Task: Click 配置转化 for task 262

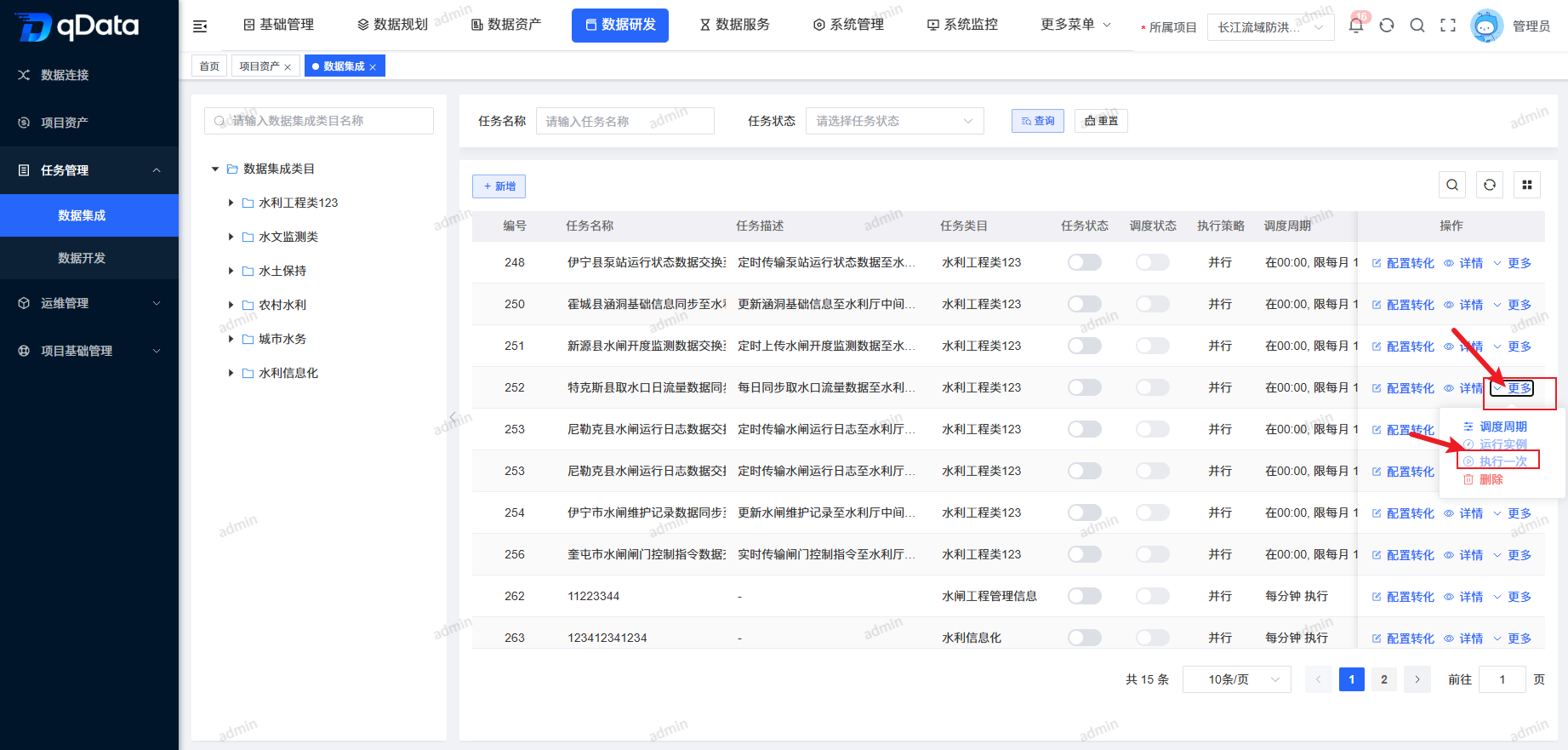Action: [1403, 597]
